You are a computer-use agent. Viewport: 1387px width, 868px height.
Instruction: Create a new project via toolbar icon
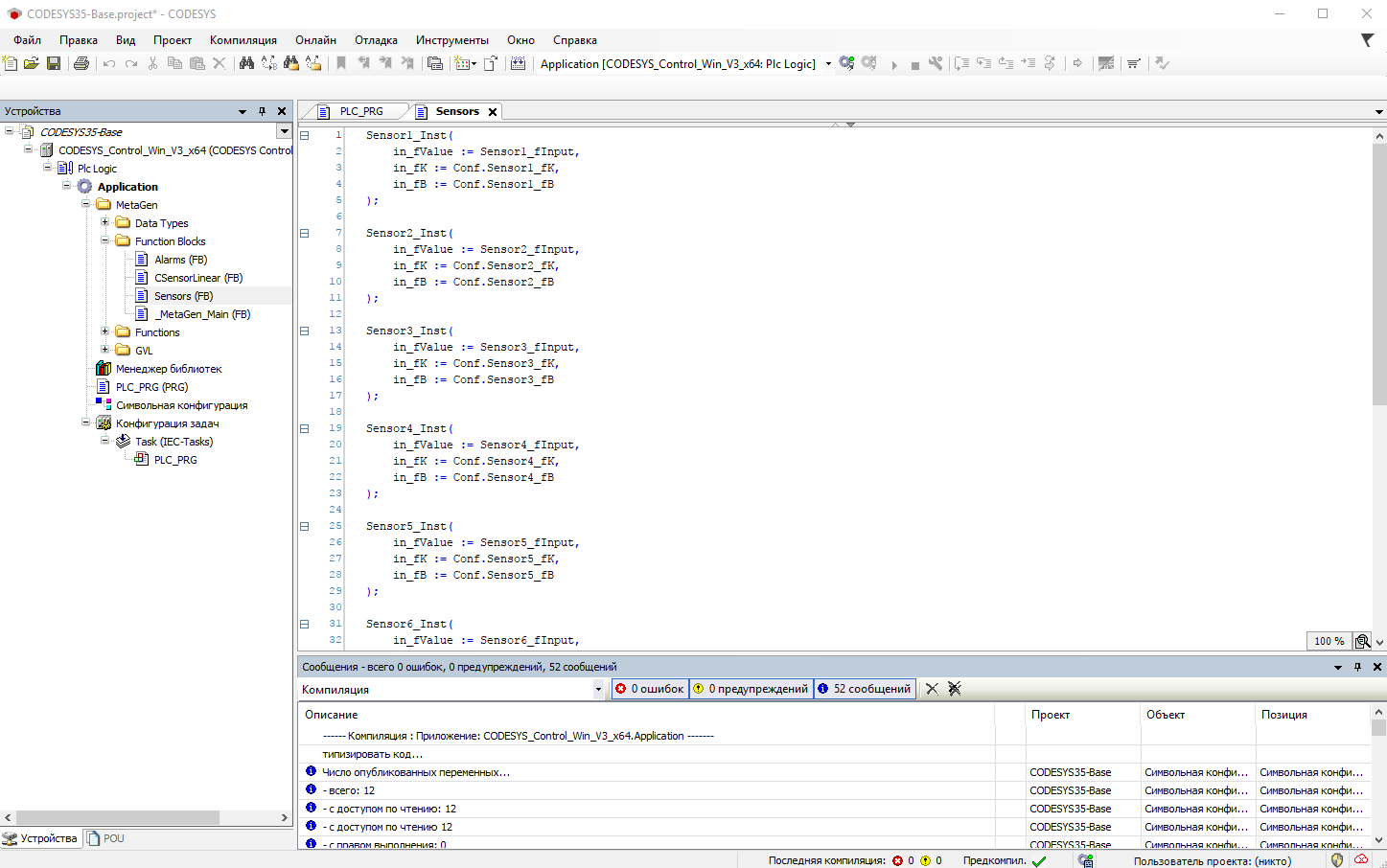(10, 63)
